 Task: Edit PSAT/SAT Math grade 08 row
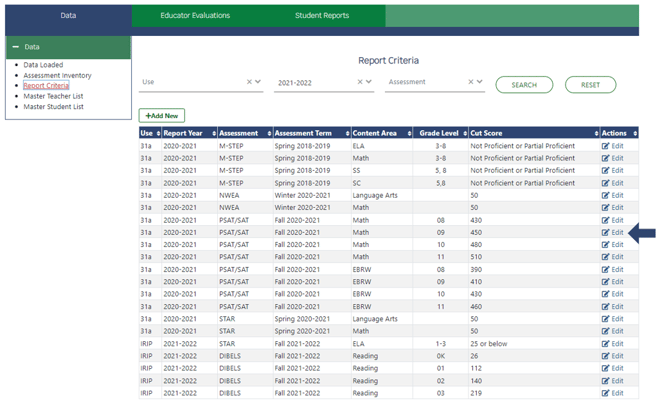[612, 220]
